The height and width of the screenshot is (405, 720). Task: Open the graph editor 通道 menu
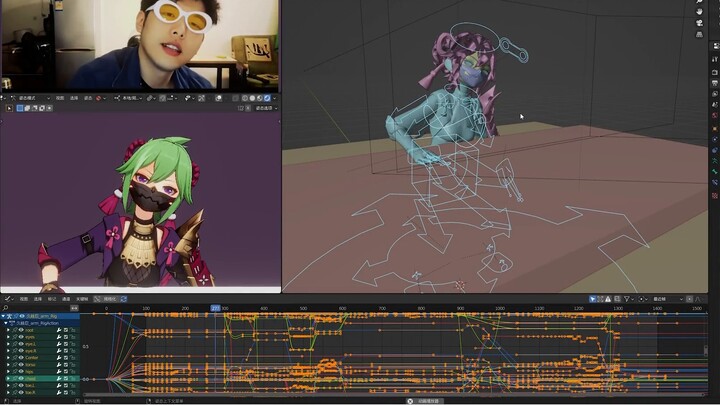pos(66,299)
